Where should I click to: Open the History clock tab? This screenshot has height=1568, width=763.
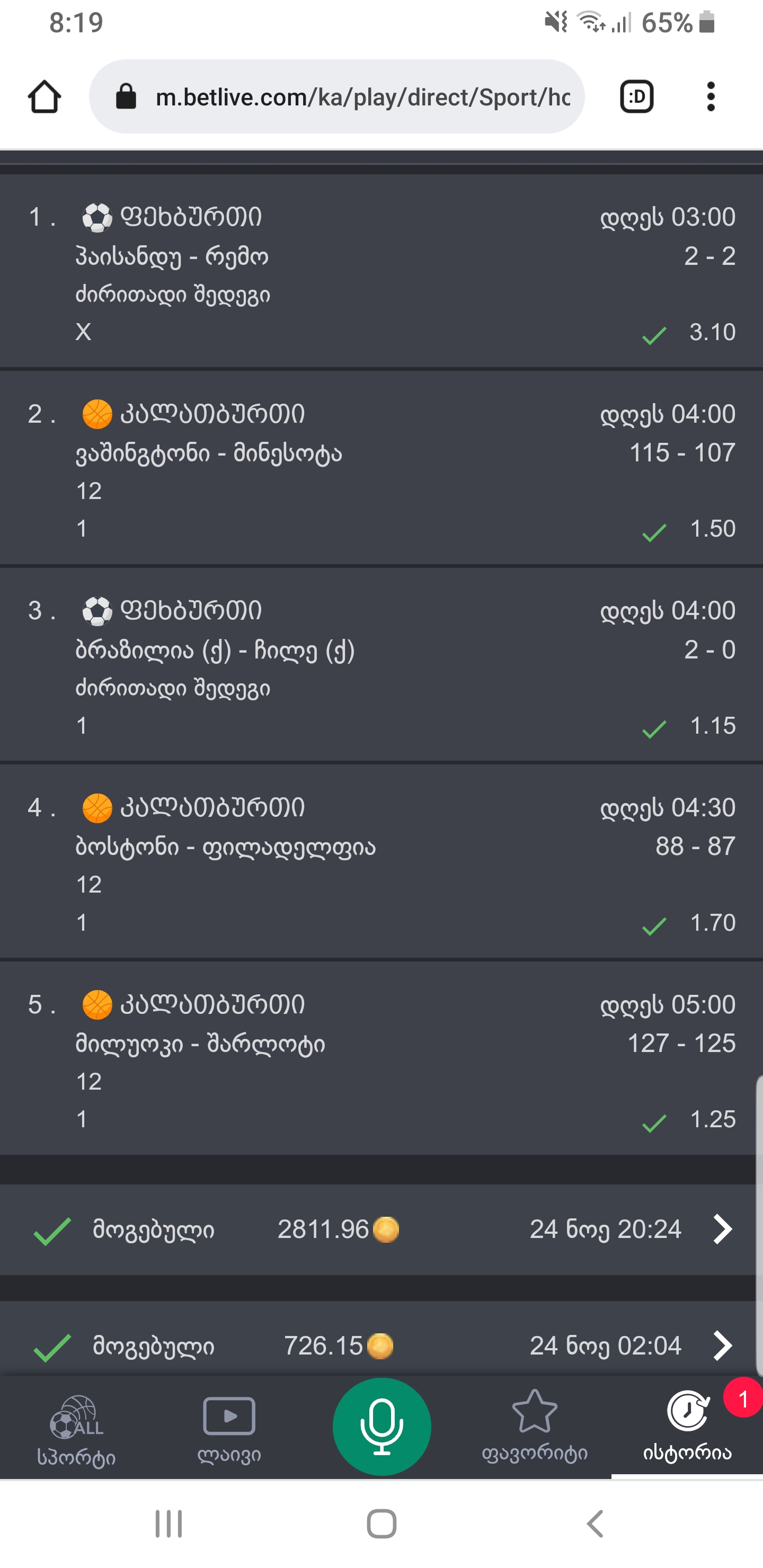coord(687,1425)
